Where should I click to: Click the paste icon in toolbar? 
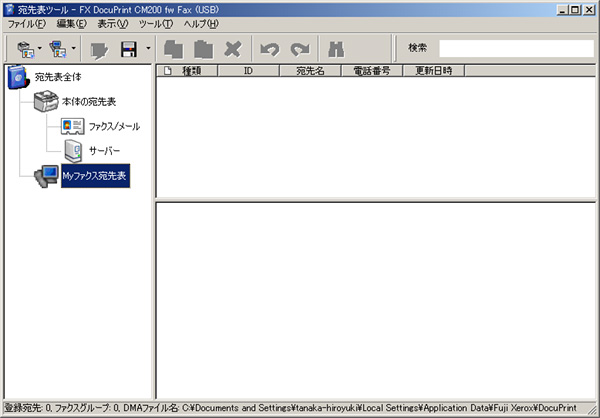tap(203, 47)
